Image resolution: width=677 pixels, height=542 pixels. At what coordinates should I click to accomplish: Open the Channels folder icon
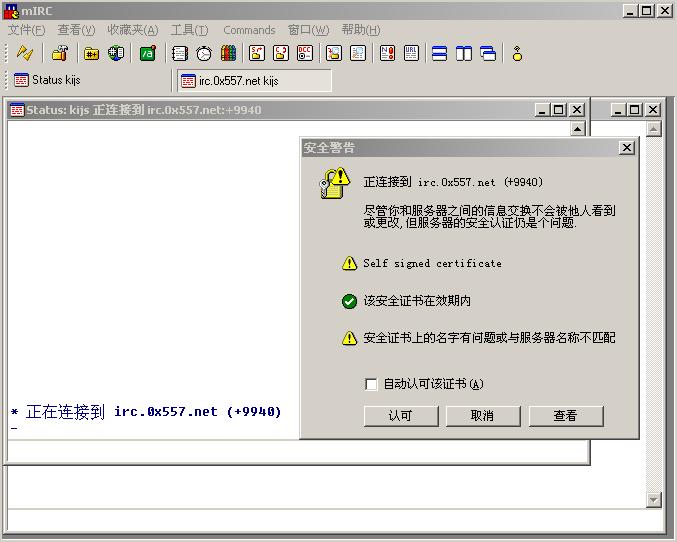pos(91,54)
